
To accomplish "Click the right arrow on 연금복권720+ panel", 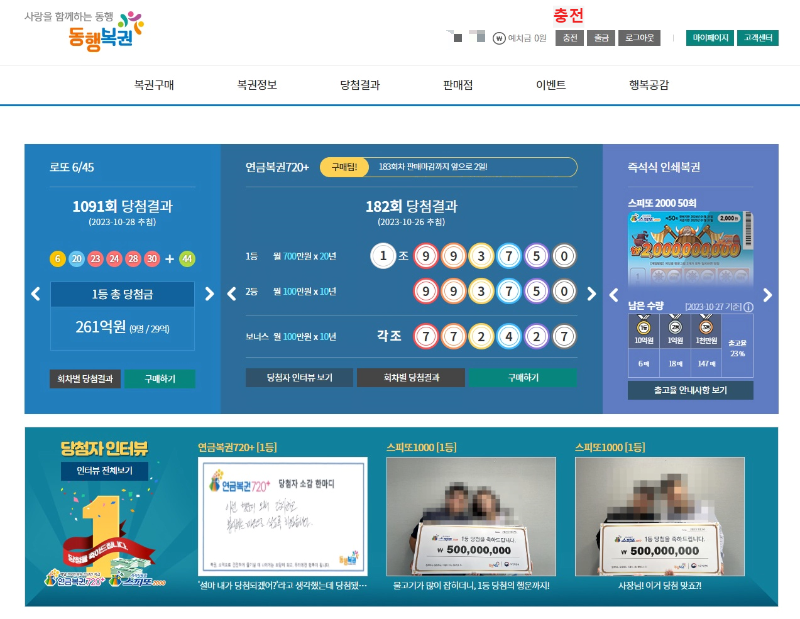I will point(591,294).
